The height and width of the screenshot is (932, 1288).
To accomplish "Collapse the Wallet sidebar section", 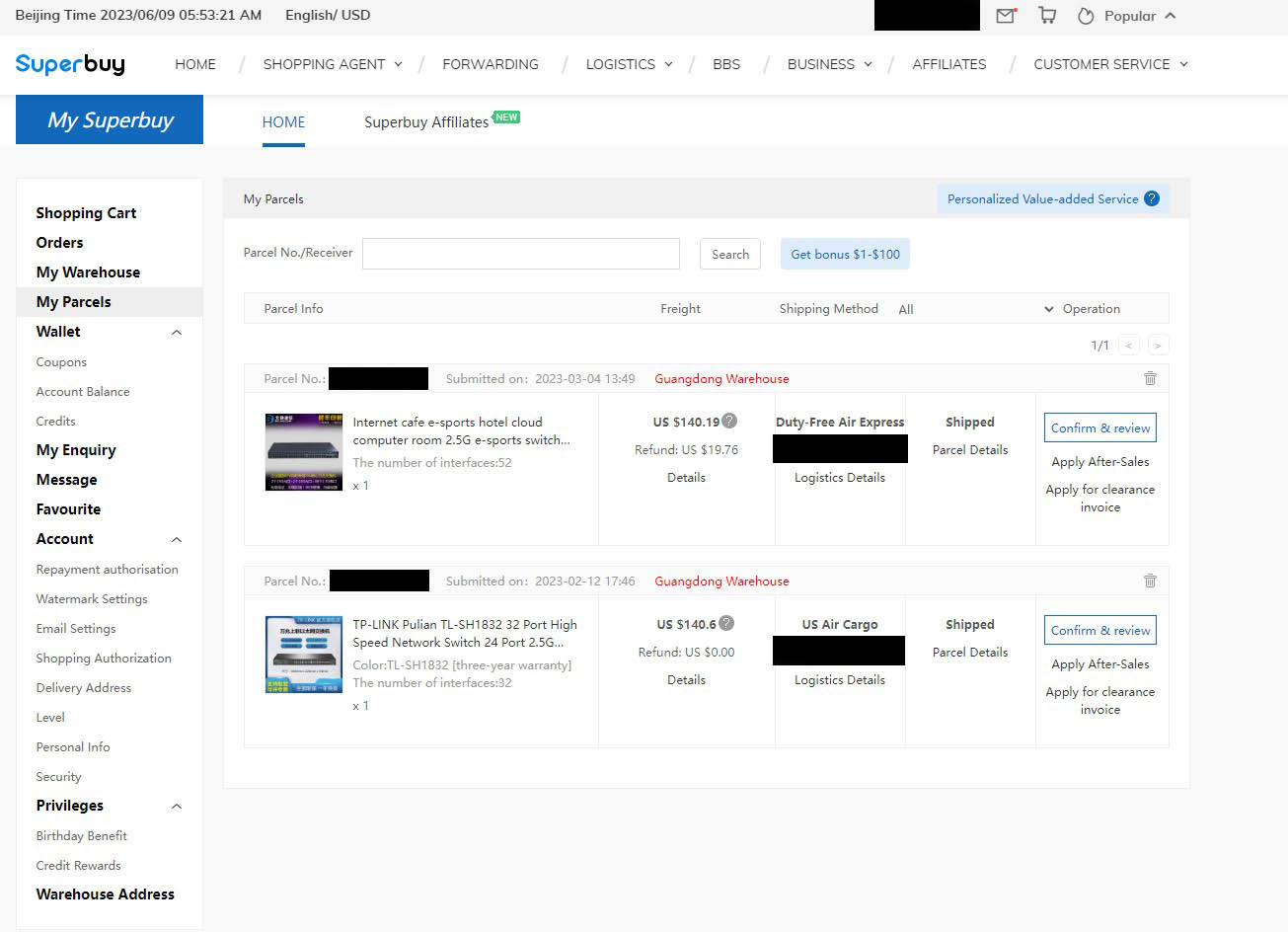I will (177, 332).
